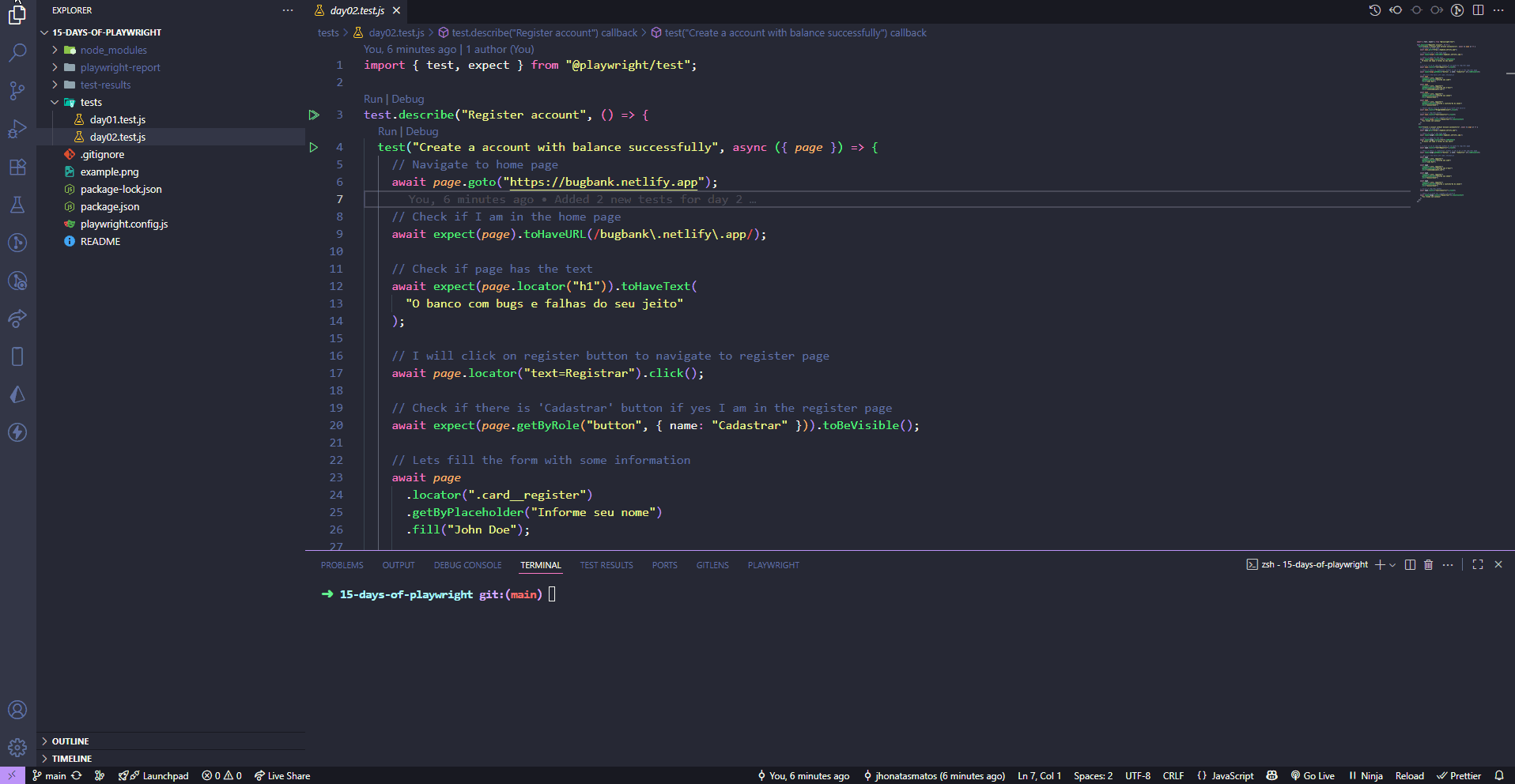Screen dimensions: 1515x784
Task: Open the Run and Debug view
Action: tap(17, 129)
